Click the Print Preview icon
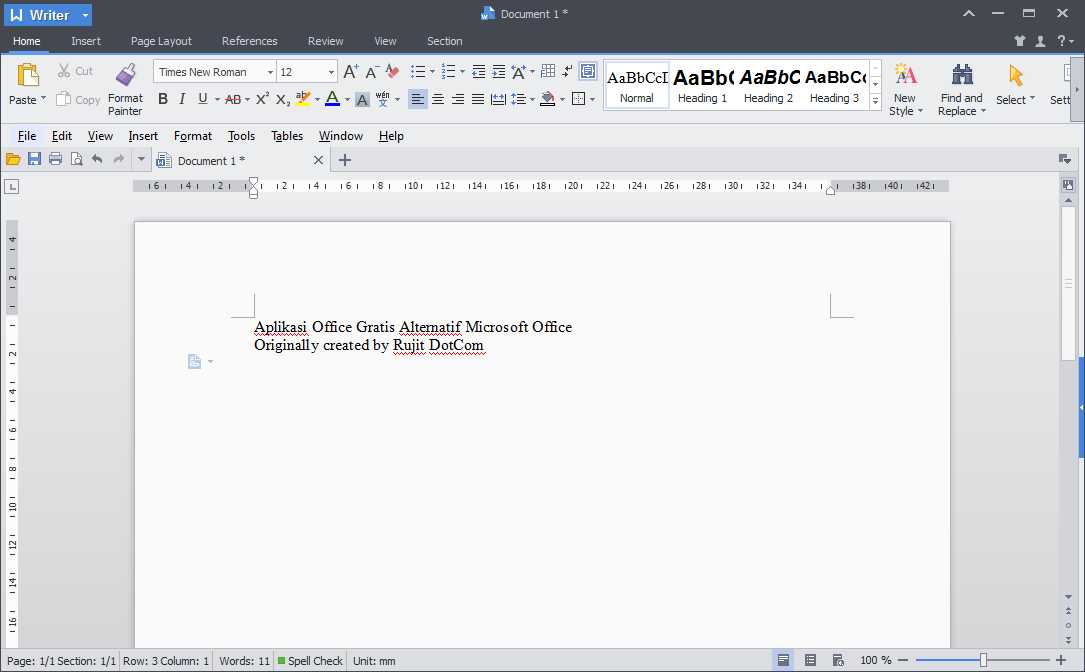The height and width of the screenshot is (672, 1085). (x=77, y=159)
